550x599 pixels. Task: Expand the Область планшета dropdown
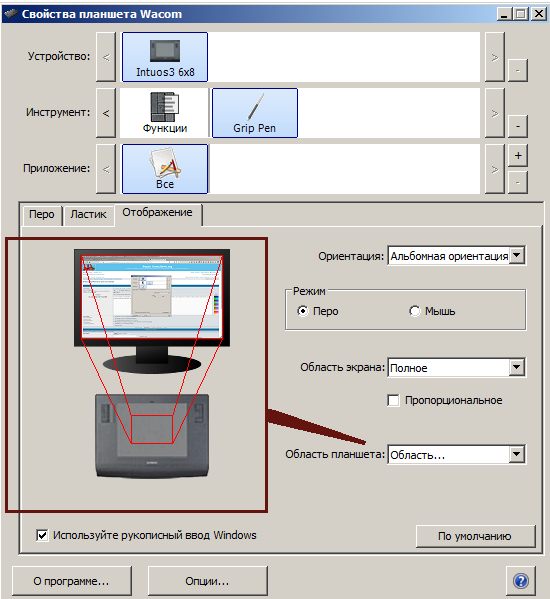(457, 455)
